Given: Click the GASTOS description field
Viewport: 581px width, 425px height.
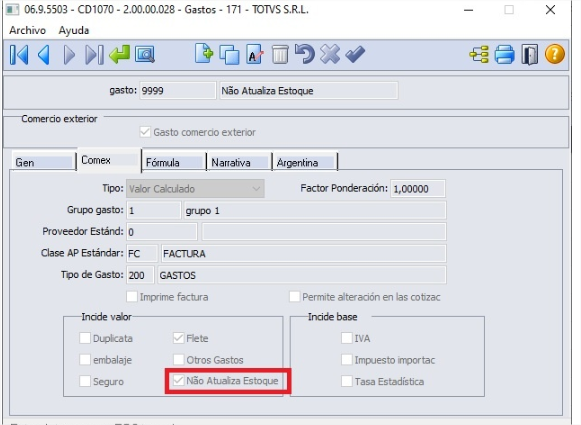Looking at the screenshot, I should pyautogui.click(x=302, y=275).
